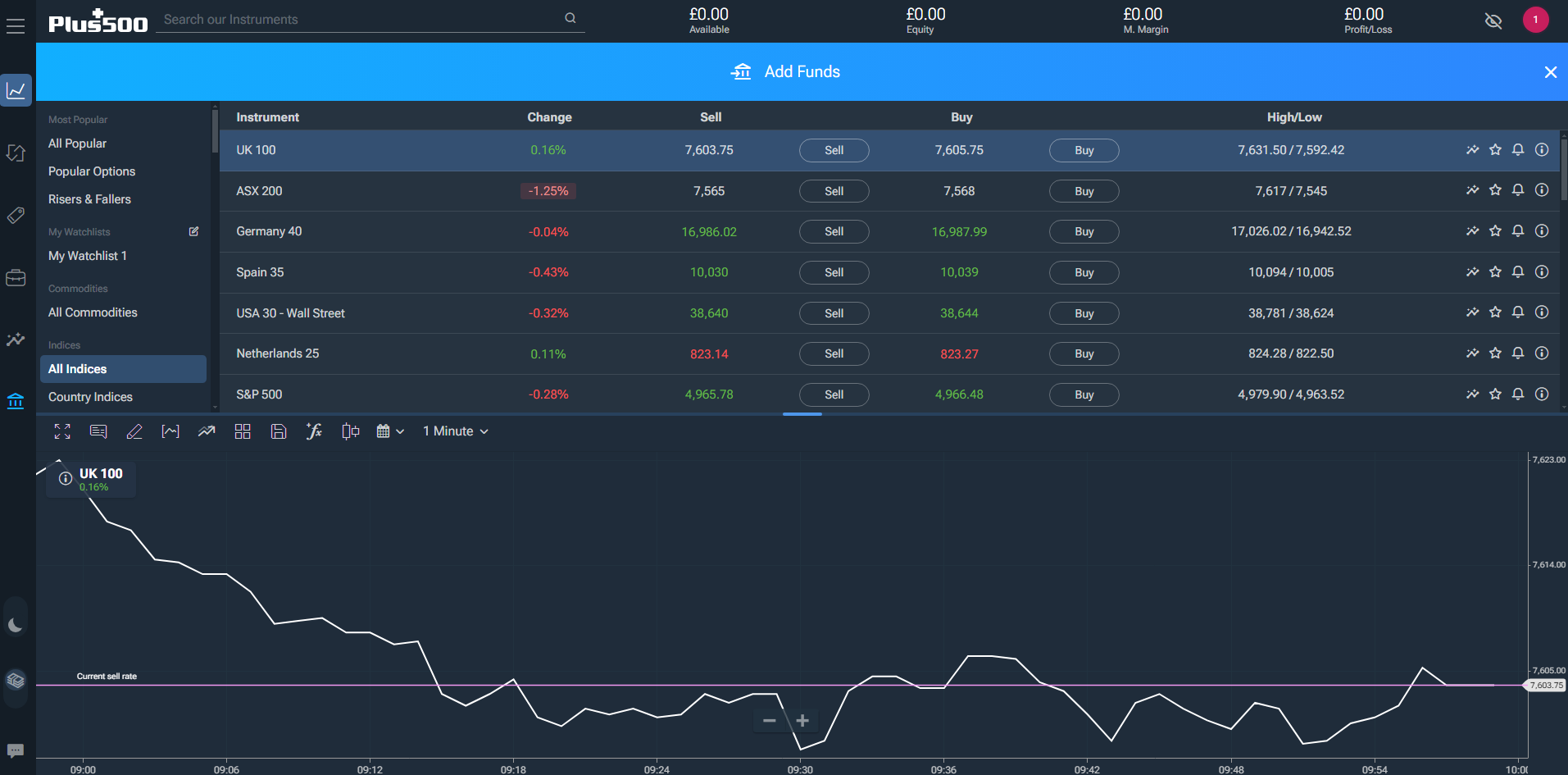
Task: Open All Commodities category
Action: (x=93, y=312)
